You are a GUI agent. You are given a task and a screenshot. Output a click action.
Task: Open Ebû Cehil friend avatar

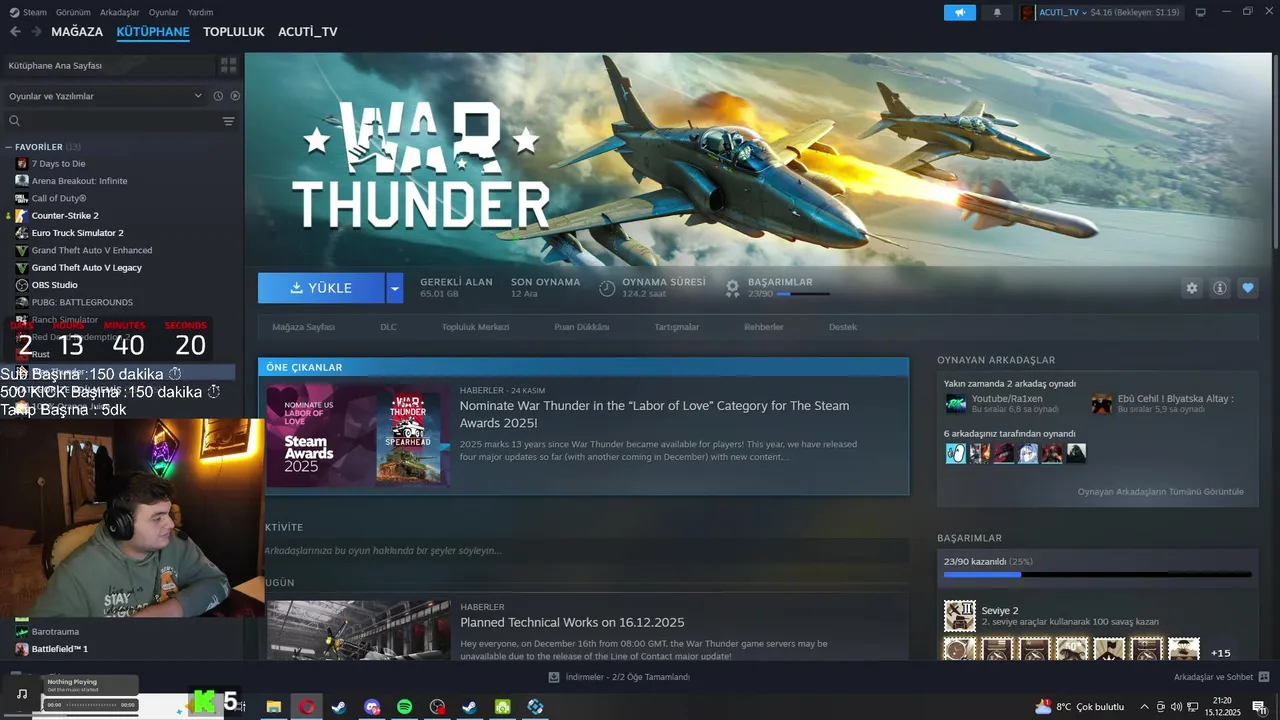[x=1101, y=404]
